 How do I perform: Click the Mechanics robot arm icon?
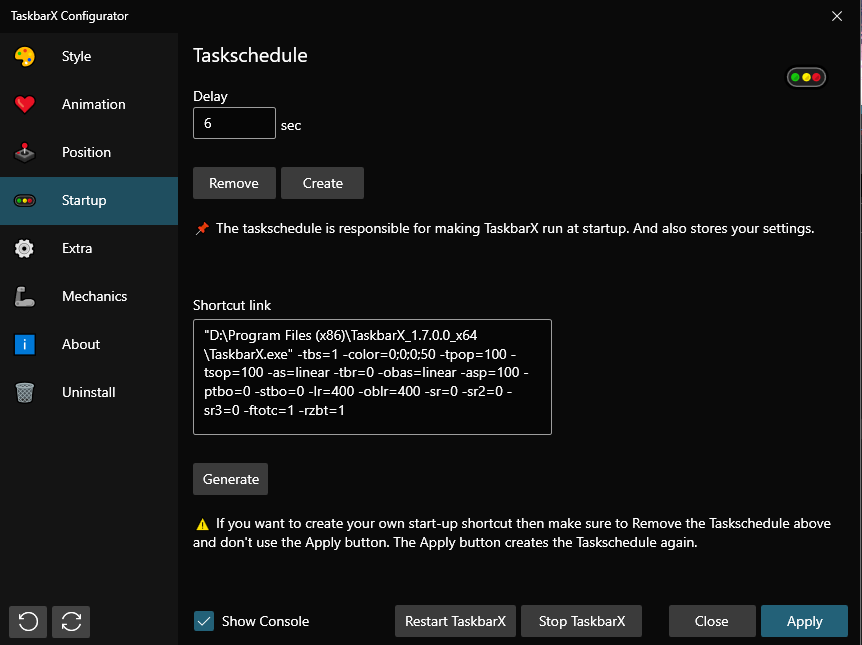(25, 296)
